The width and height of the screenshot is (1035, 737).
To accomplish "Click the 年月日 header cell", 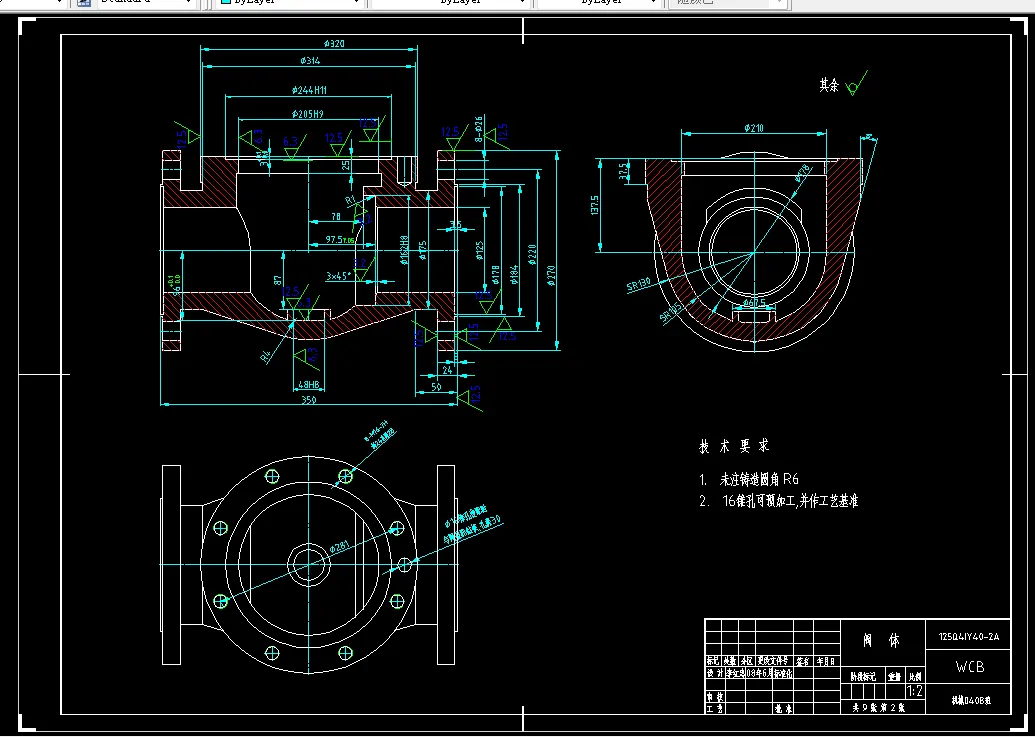I will click(x=826, y=660).
